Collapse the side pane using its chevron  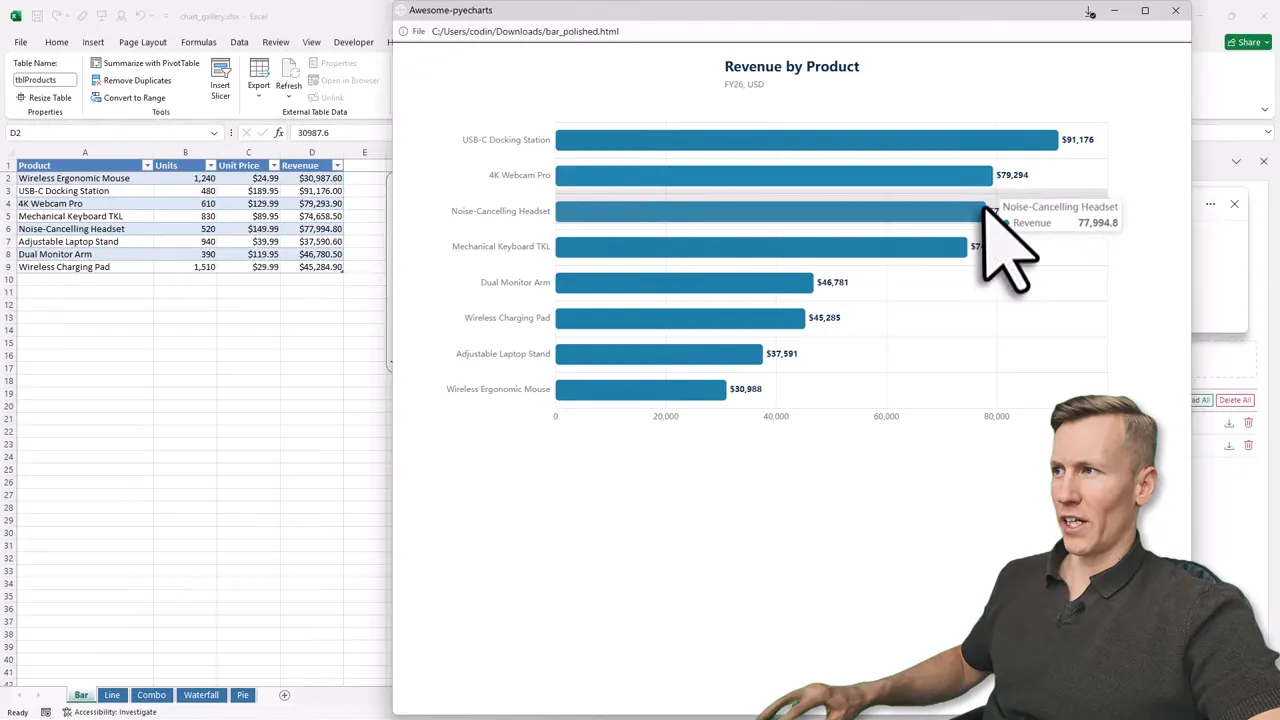(x=1236, y=161)
